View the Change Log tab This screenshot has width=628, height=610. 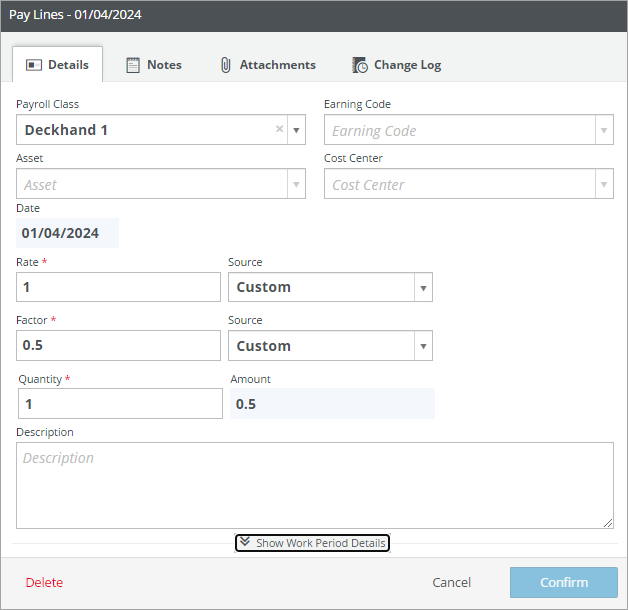(x=397, y=64)
